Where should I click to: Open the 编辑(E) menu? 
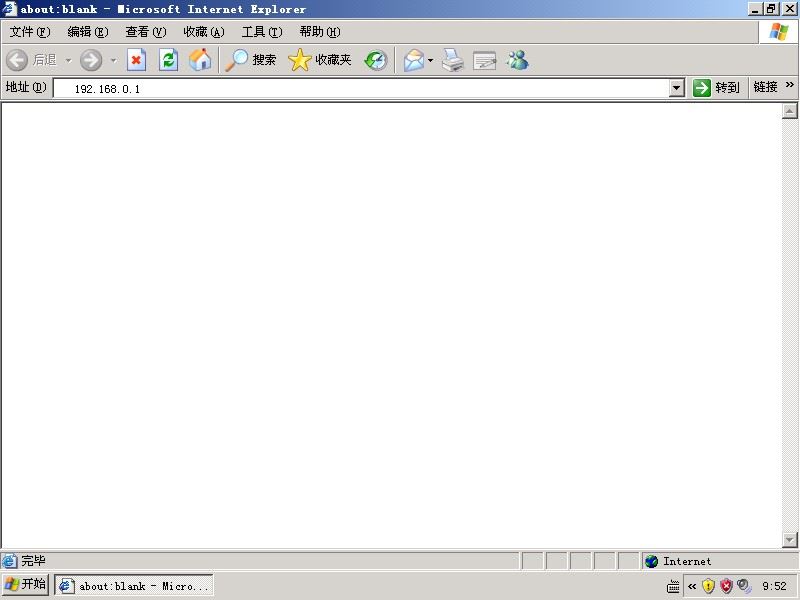(x=88, y=32)
